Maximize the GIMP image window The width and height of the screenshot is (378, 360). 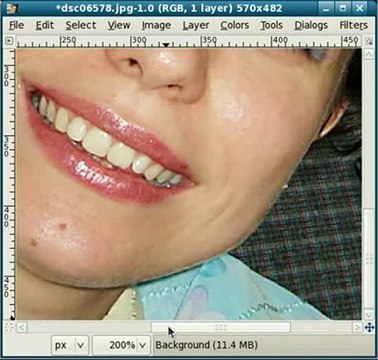342,8
